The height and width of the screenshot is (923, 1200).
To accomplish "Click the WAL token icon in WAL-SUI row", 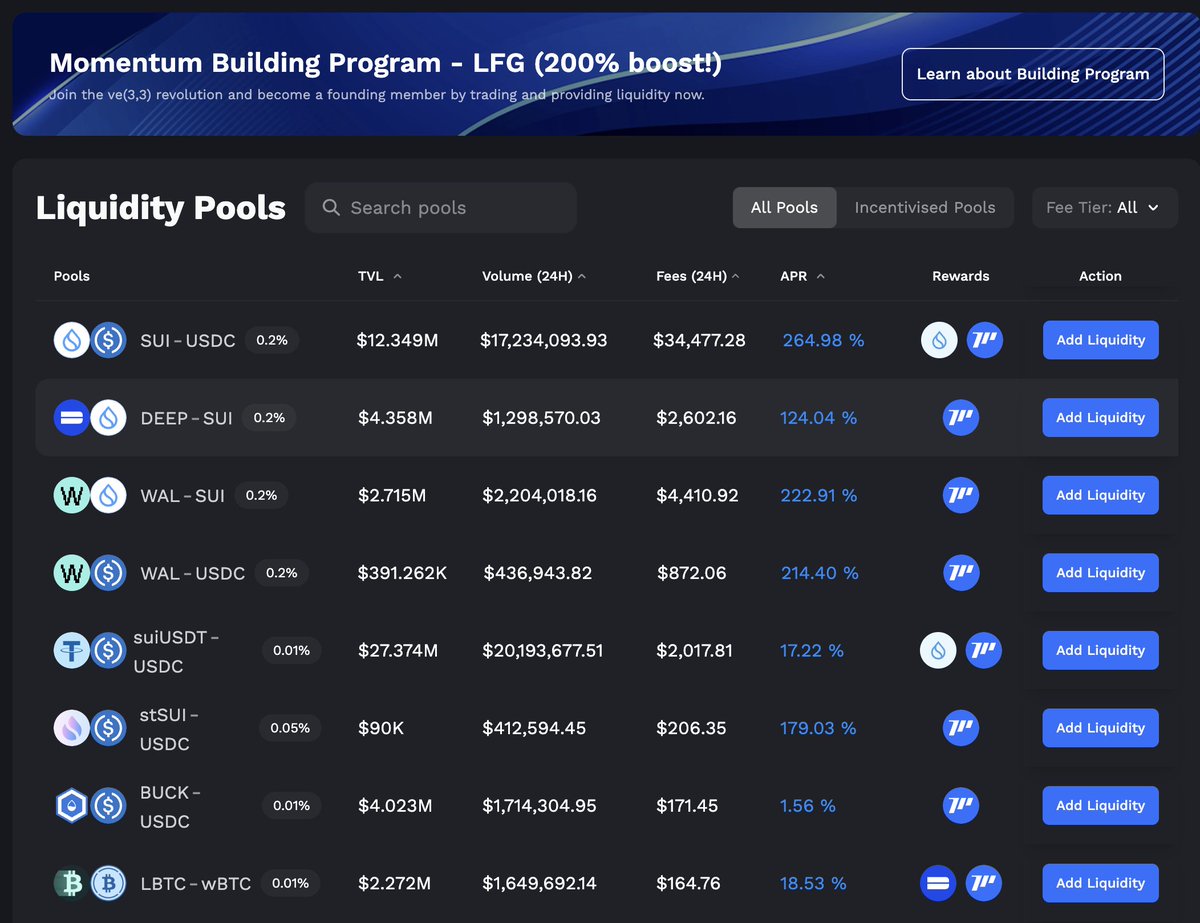I will [x=72, y=495].
